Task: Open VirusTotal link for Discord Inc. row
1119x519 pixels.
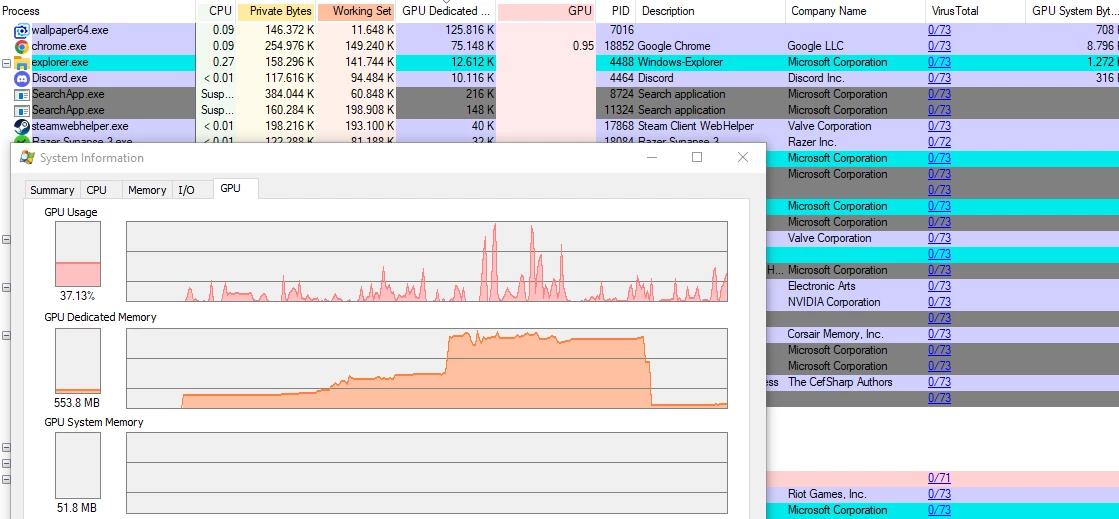Action: pos(939,78)
